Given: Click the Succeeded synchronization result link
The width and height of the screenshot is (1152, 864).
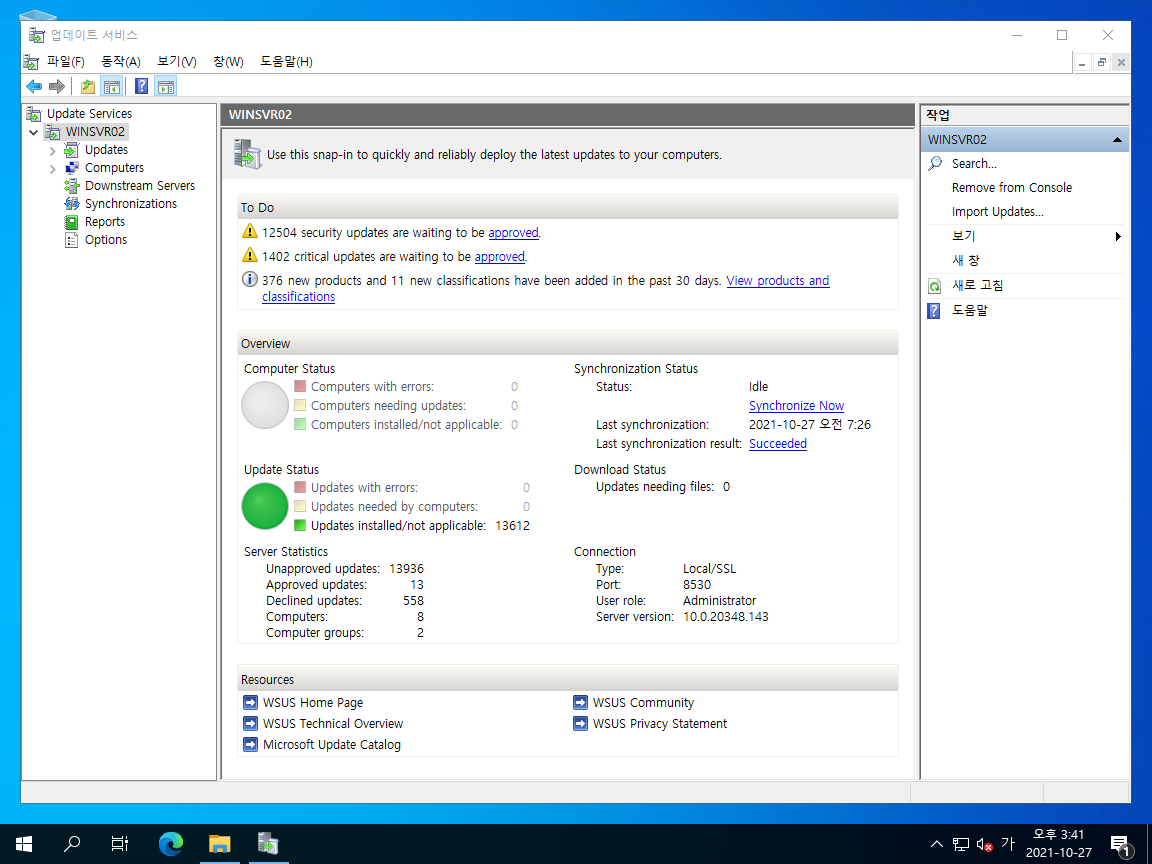Looking at the screenshot, I should (778, 444).
